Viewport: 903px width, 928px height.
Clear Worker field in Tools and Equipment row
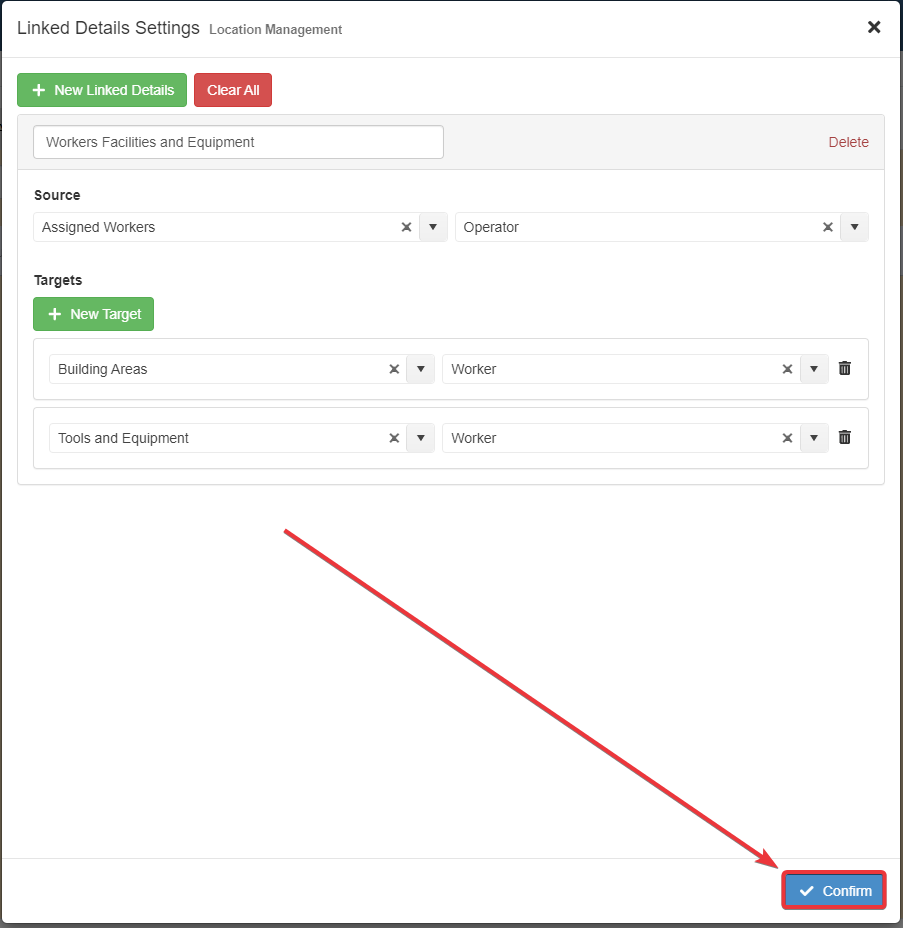[x=787, y=438]
